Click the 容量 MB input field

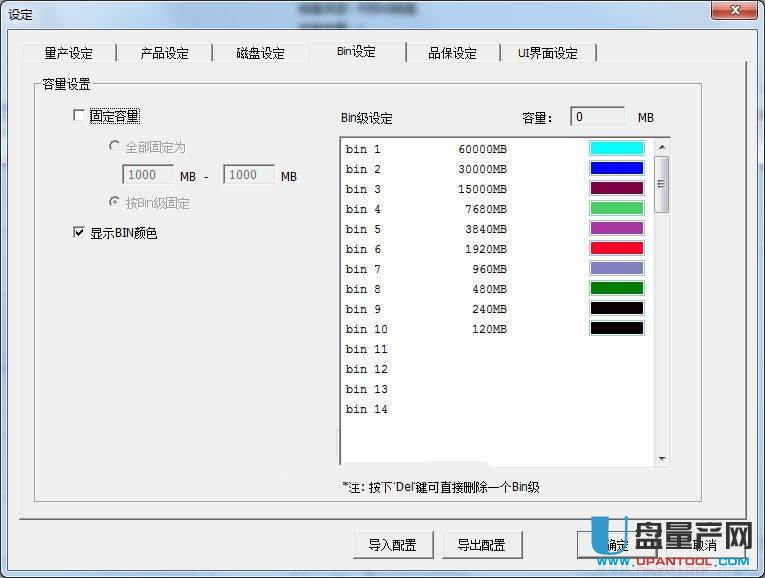point(597,117)
